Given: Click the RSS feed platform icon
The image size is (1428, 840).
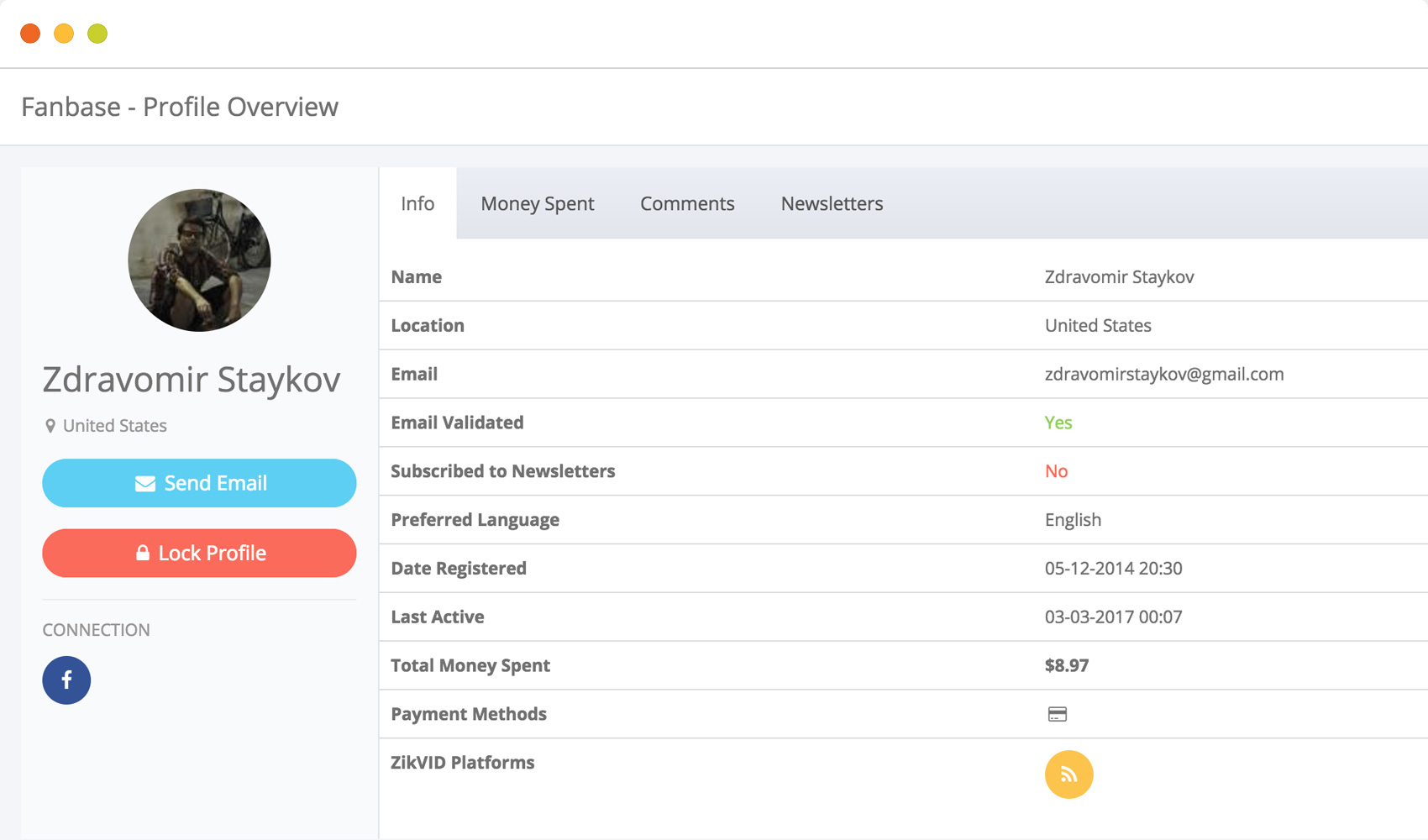Looking at the screenshot, I should (x=1068, y=774).
